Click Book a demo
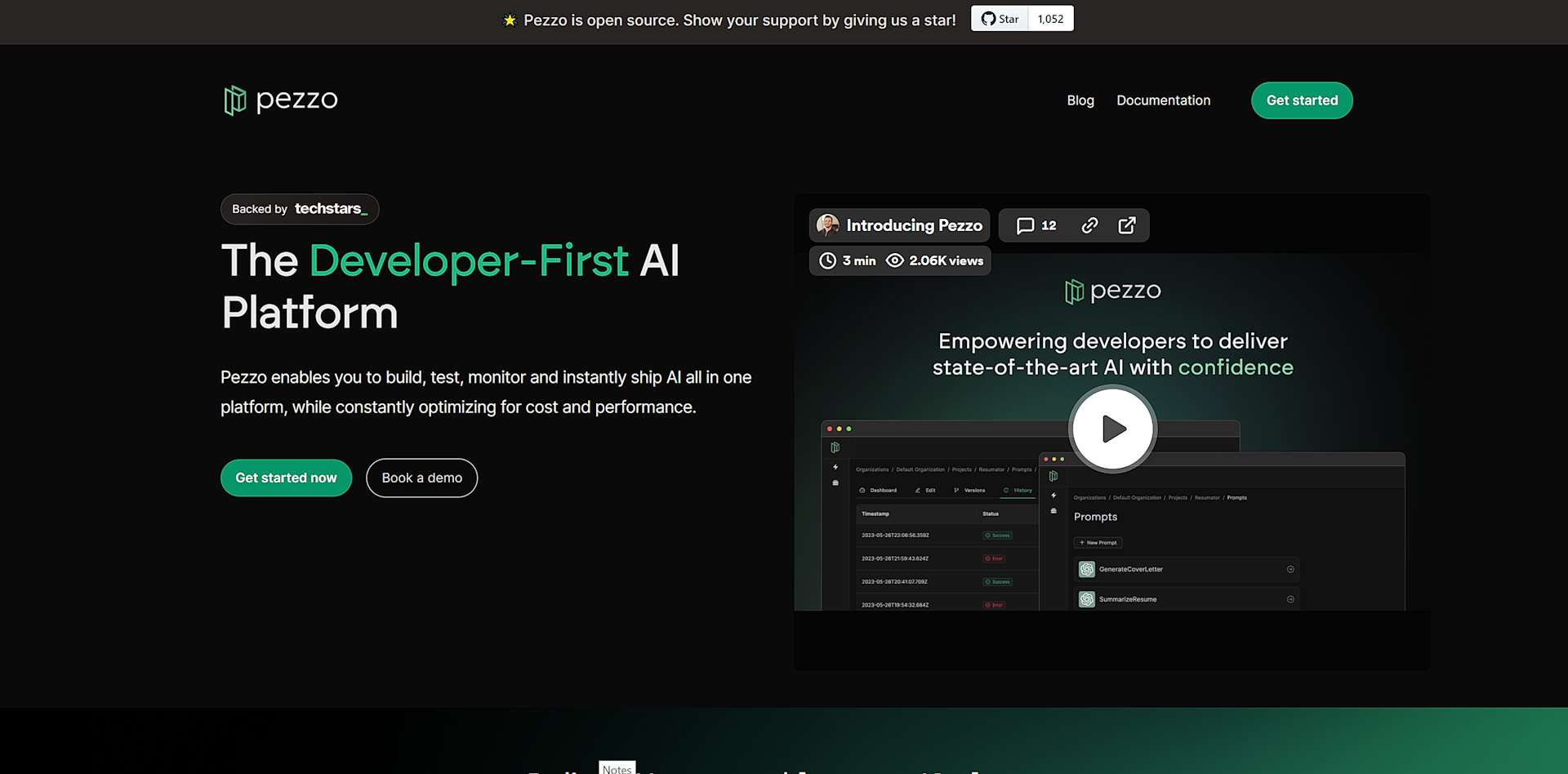This screenshot has width=1568, height=774. pyautogui.click(x=421, y=478)
